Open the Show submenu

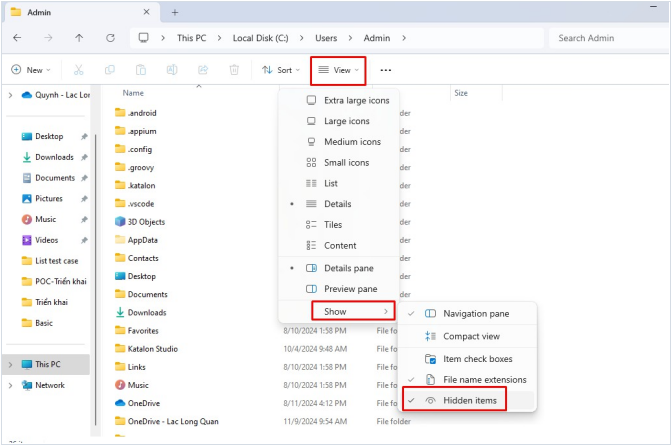(336, 311)
